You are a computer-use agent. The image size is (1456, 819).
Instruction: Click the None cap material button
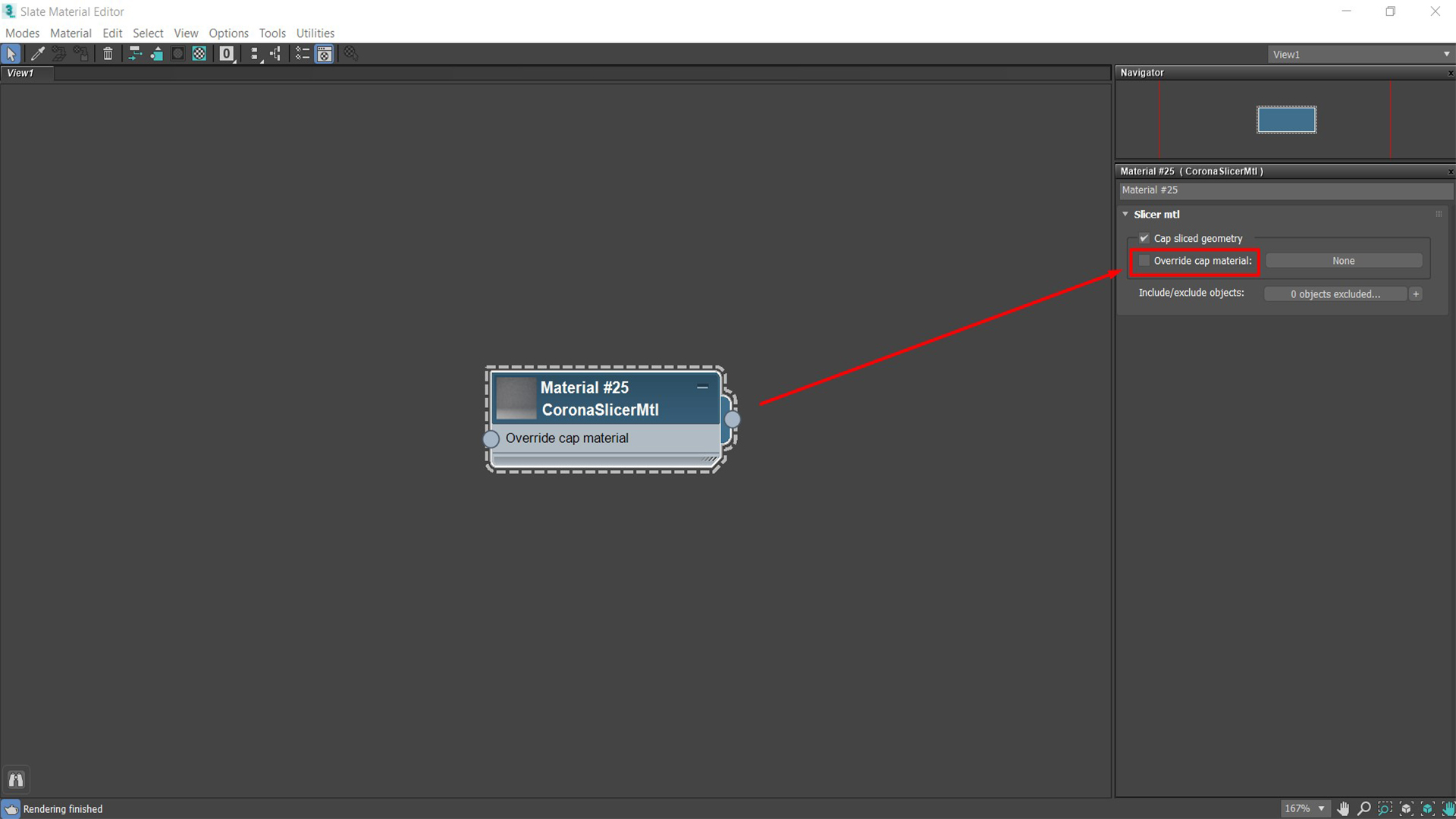(1343, 260)
